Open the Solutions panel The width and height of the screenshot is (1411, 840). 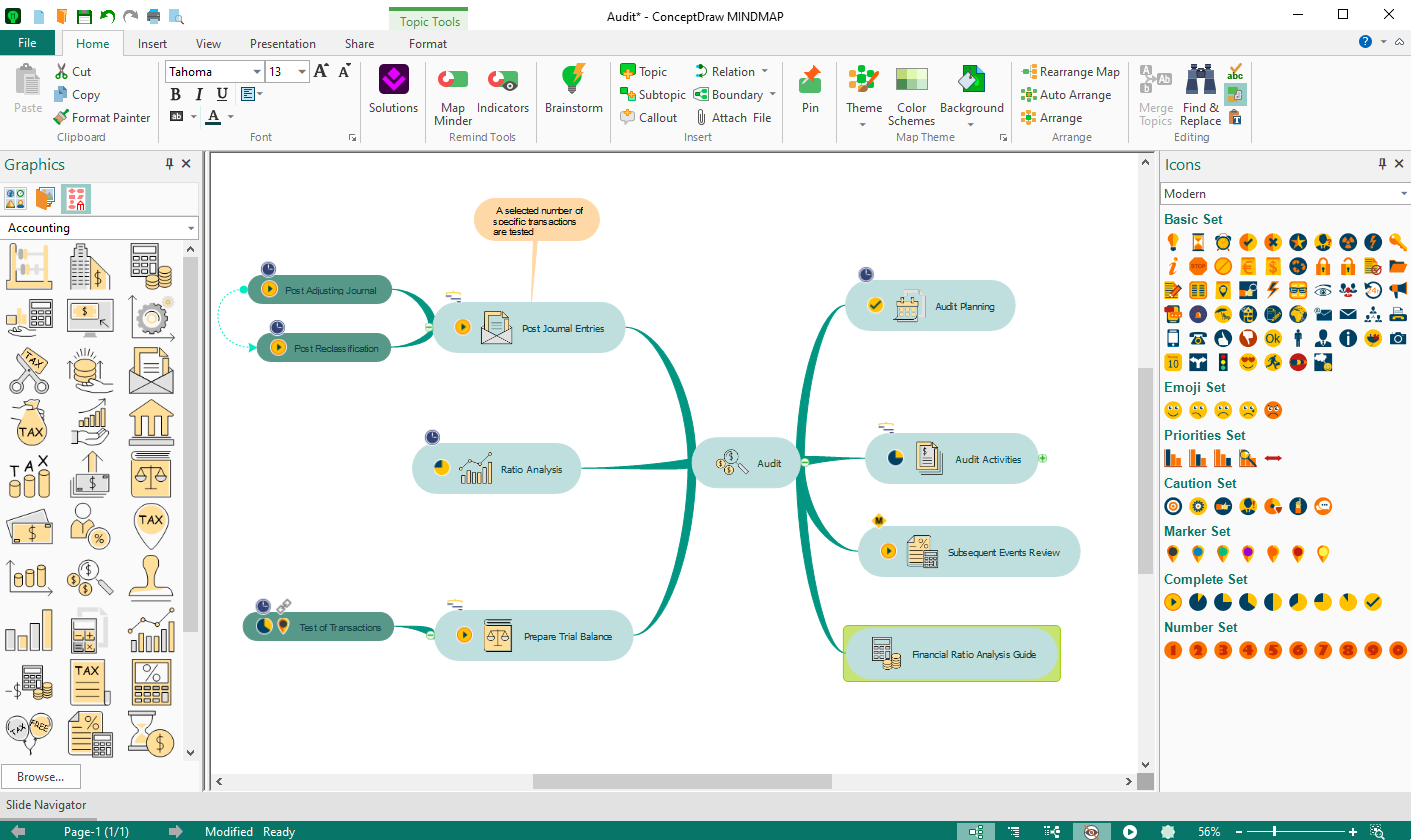393,90
